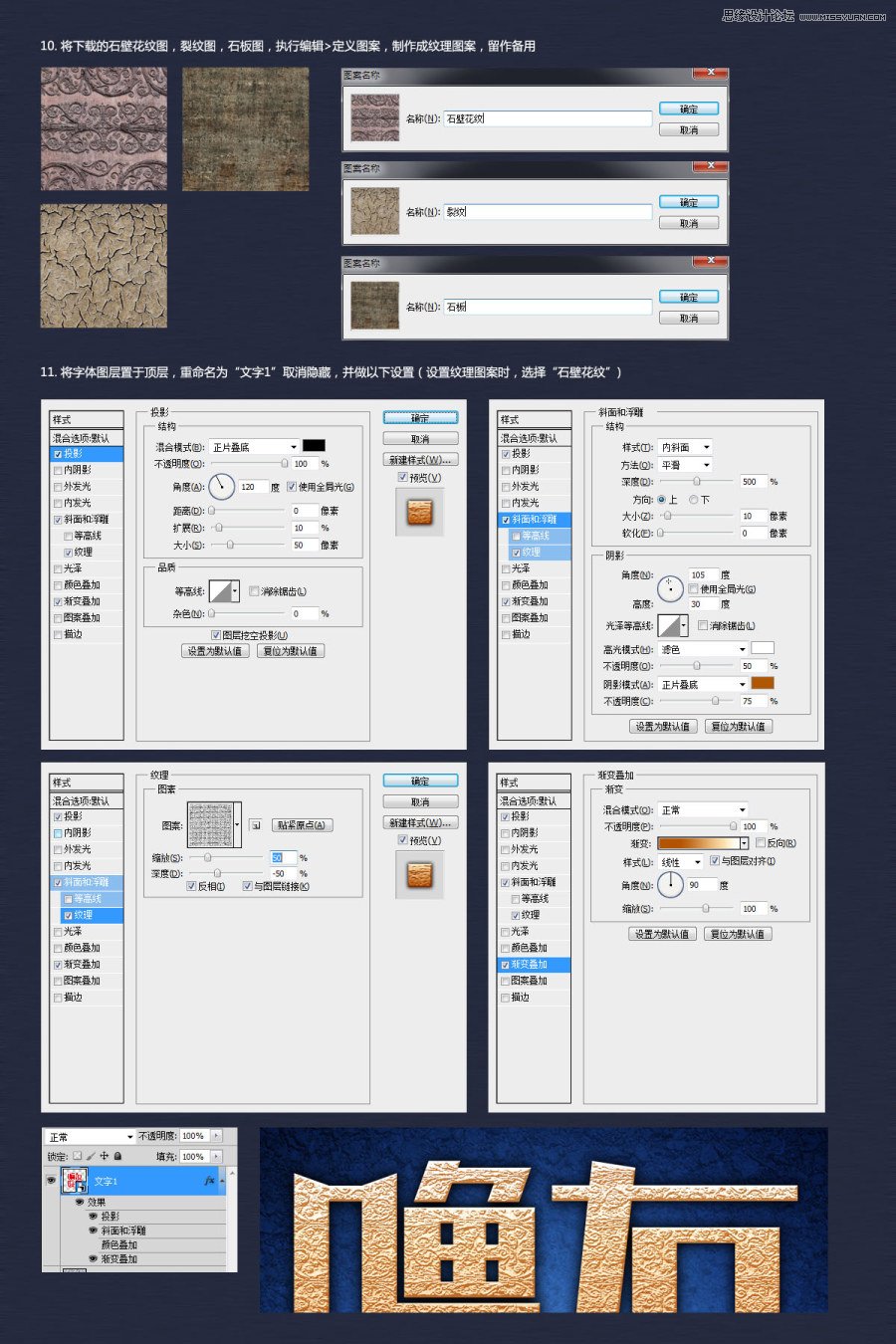Hide the 投影 effect with its eye icon
This screenshot has height=1344, width=896.
click(x=92, y=1217)
